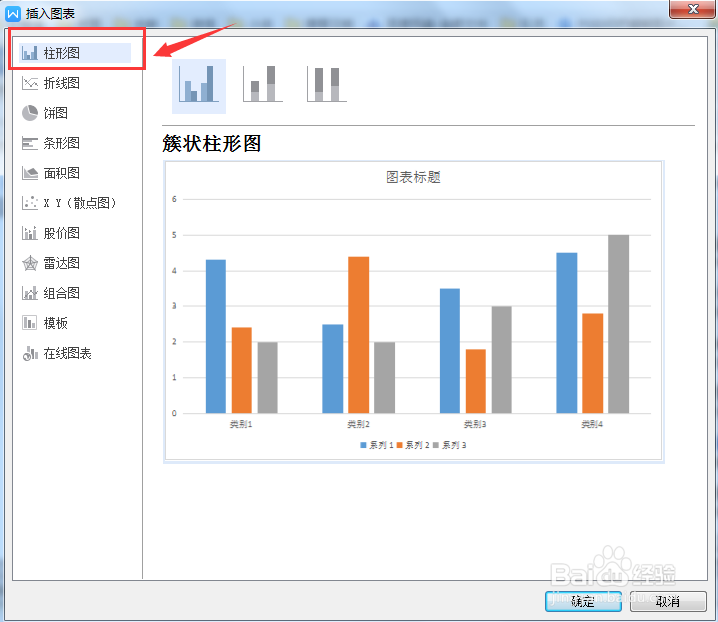Click the blue 类别1 bar in preview
This screenshot has width=718, height=622.
point(216,337)
